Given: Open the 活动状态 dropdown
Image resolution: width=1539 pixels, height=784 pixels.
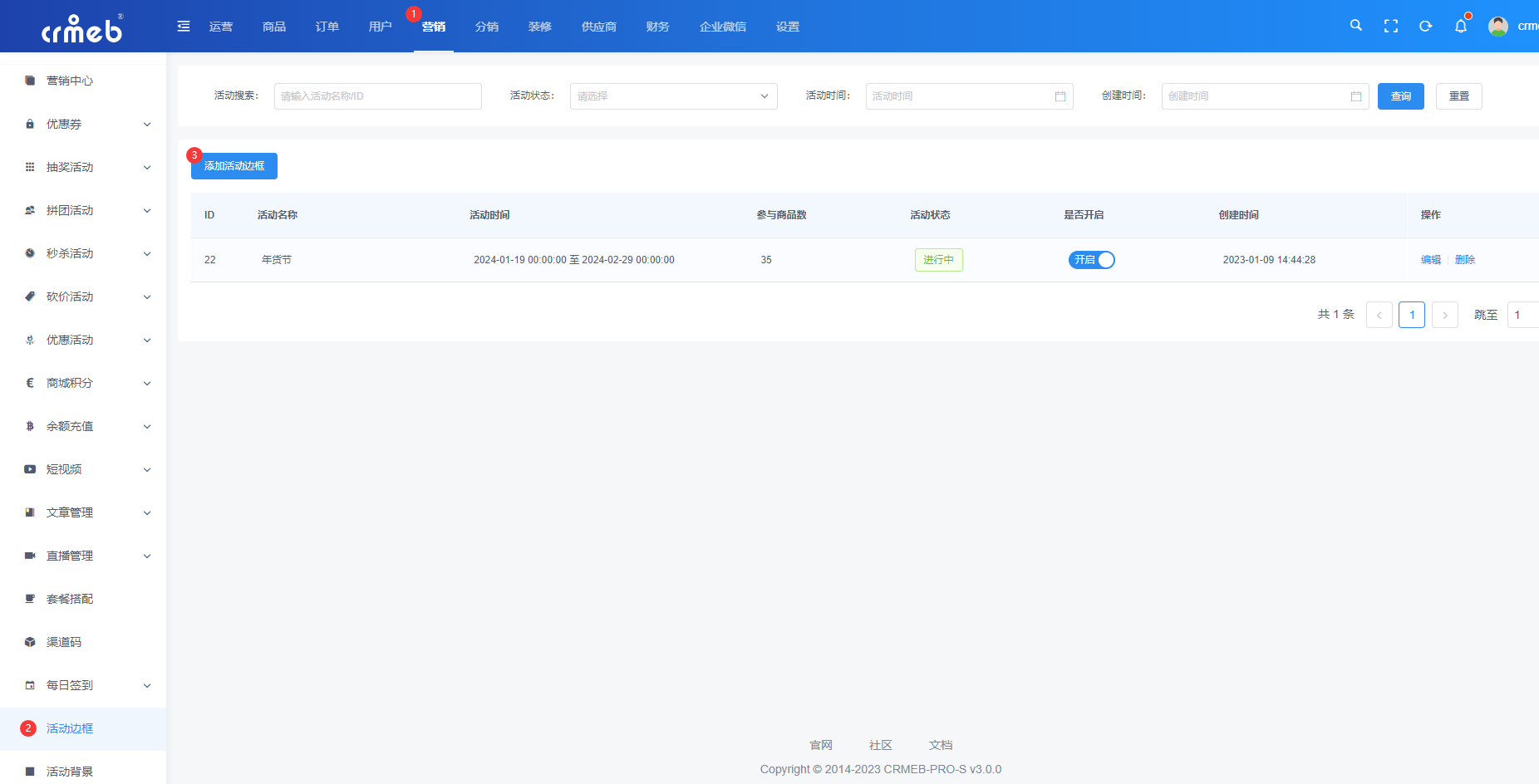Looking at the screenshot, I should (673, 96).
